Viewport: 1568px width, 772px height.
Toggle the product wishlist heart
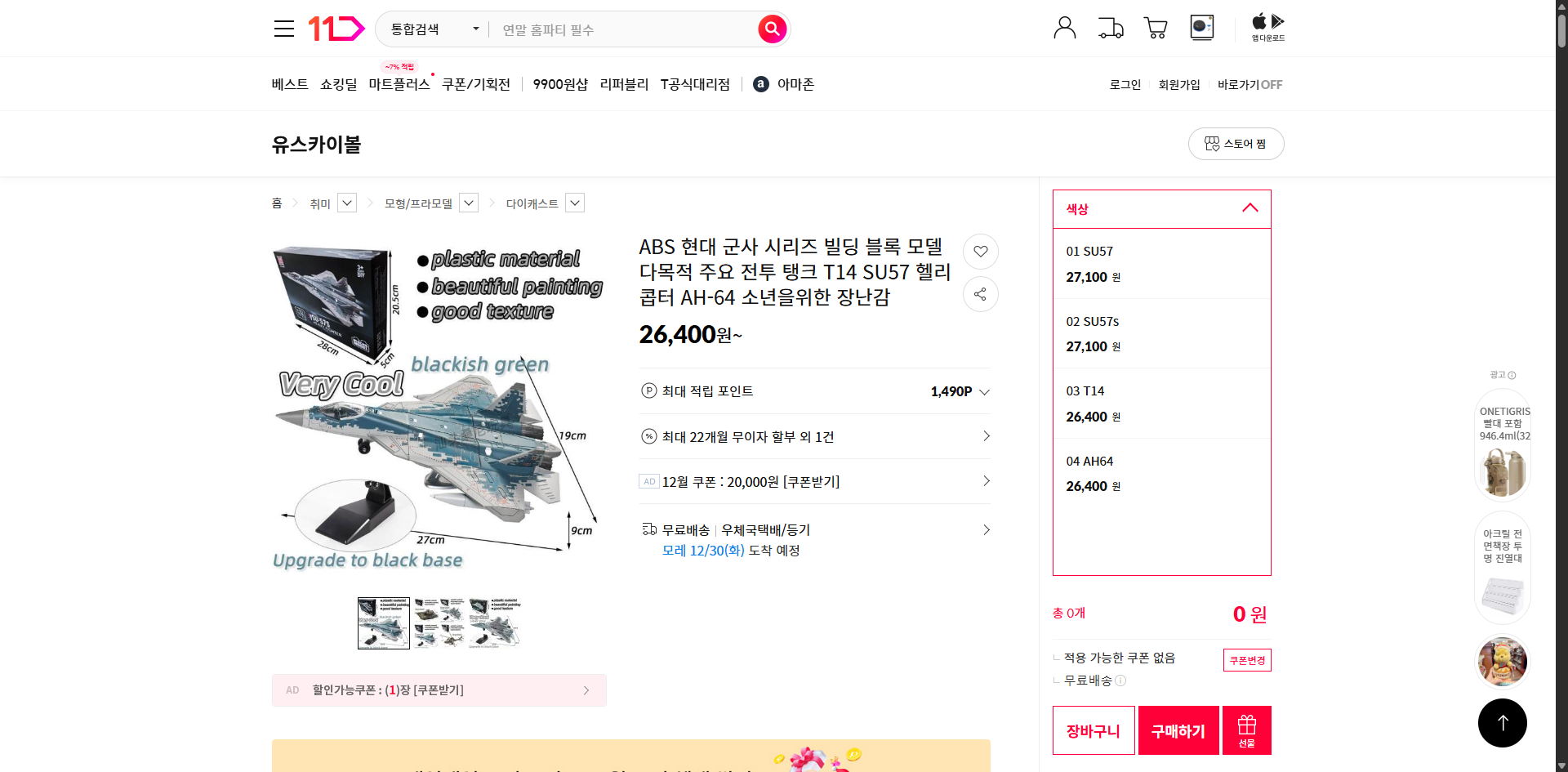[980, 252]
